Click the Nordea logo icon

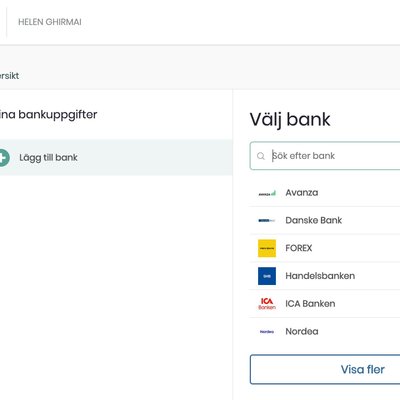267,332
